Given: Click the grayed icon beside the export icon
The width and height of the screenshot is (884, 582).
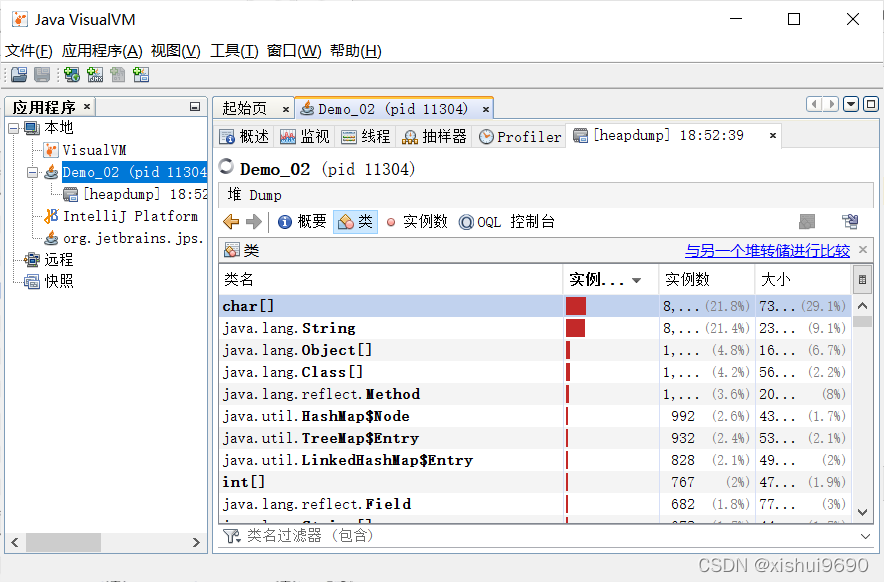Looking at the screenshot, I should coord(807,222).
